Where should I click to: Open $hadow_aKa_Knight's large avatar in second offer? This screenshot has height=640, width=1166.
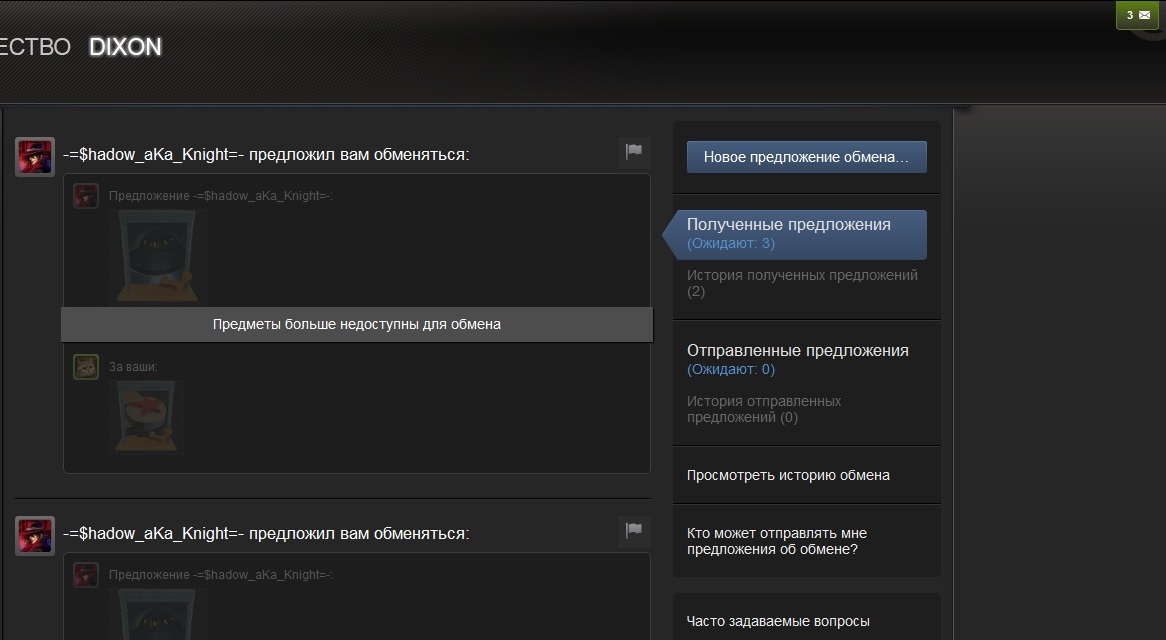35,536
